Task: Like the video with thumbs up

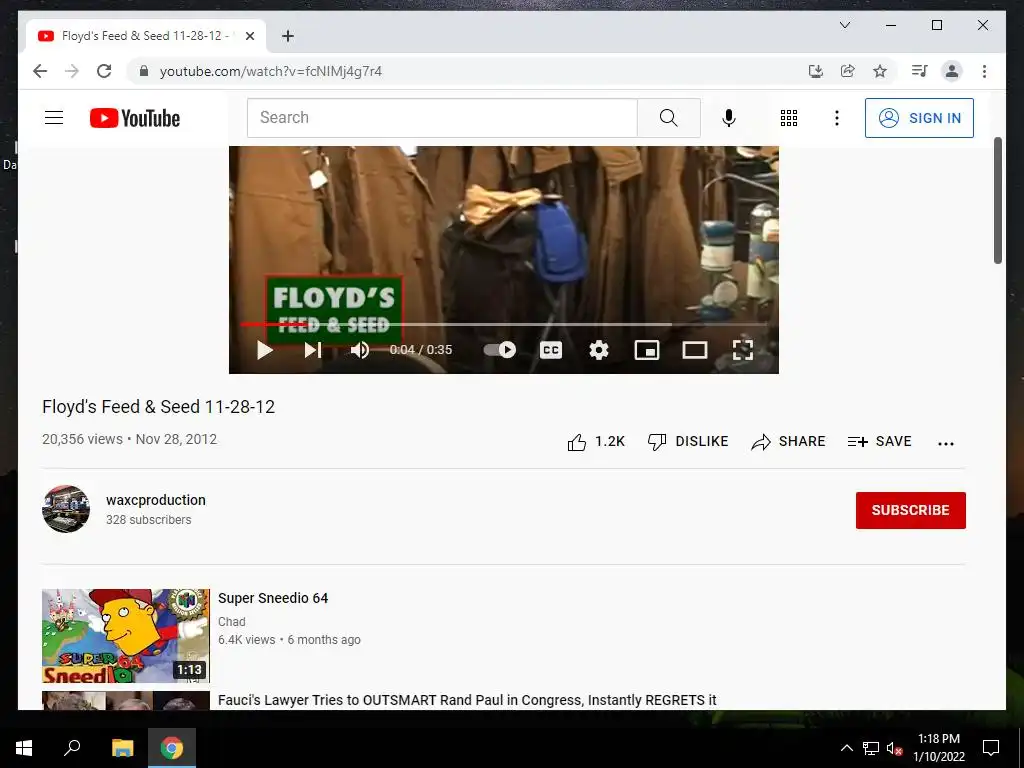Action: (596, 442)
